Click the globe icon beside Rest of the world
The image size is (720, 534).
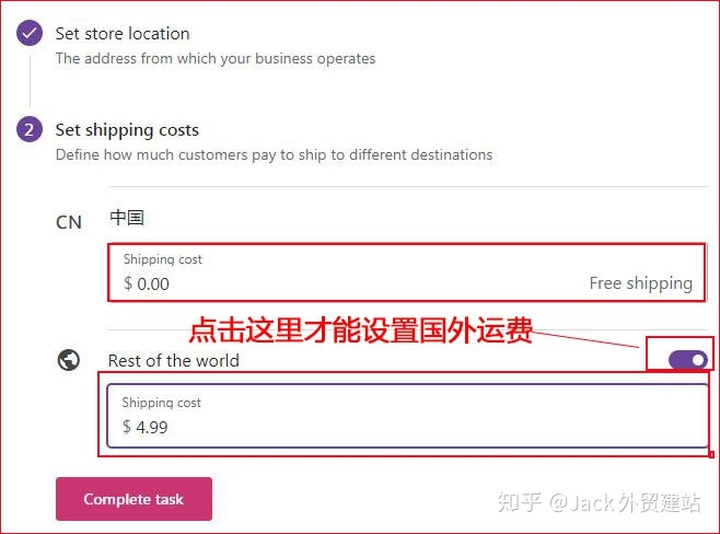(x=68, y=360)
